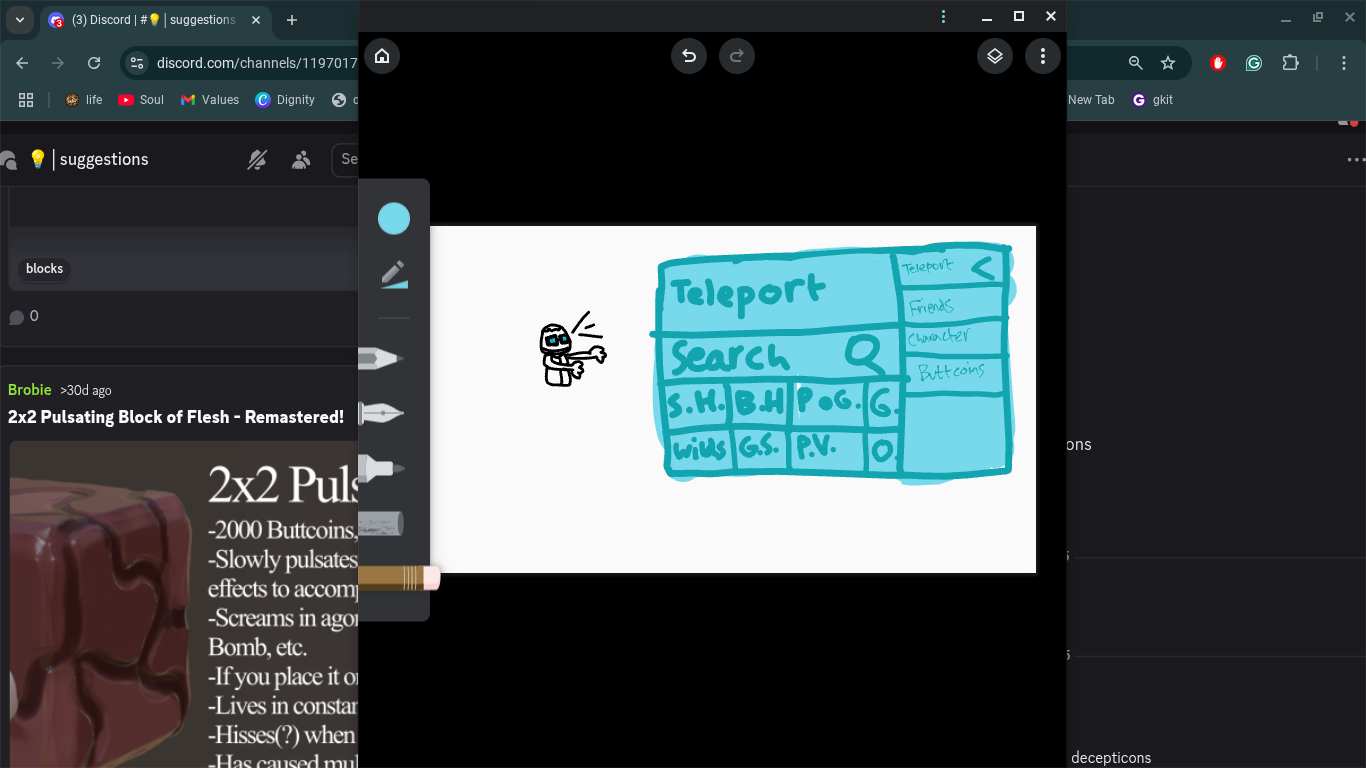Open the 2x2 Pulsating Block of Flesh post
The height and width of the screenshot is (768, 1366).
176,417
